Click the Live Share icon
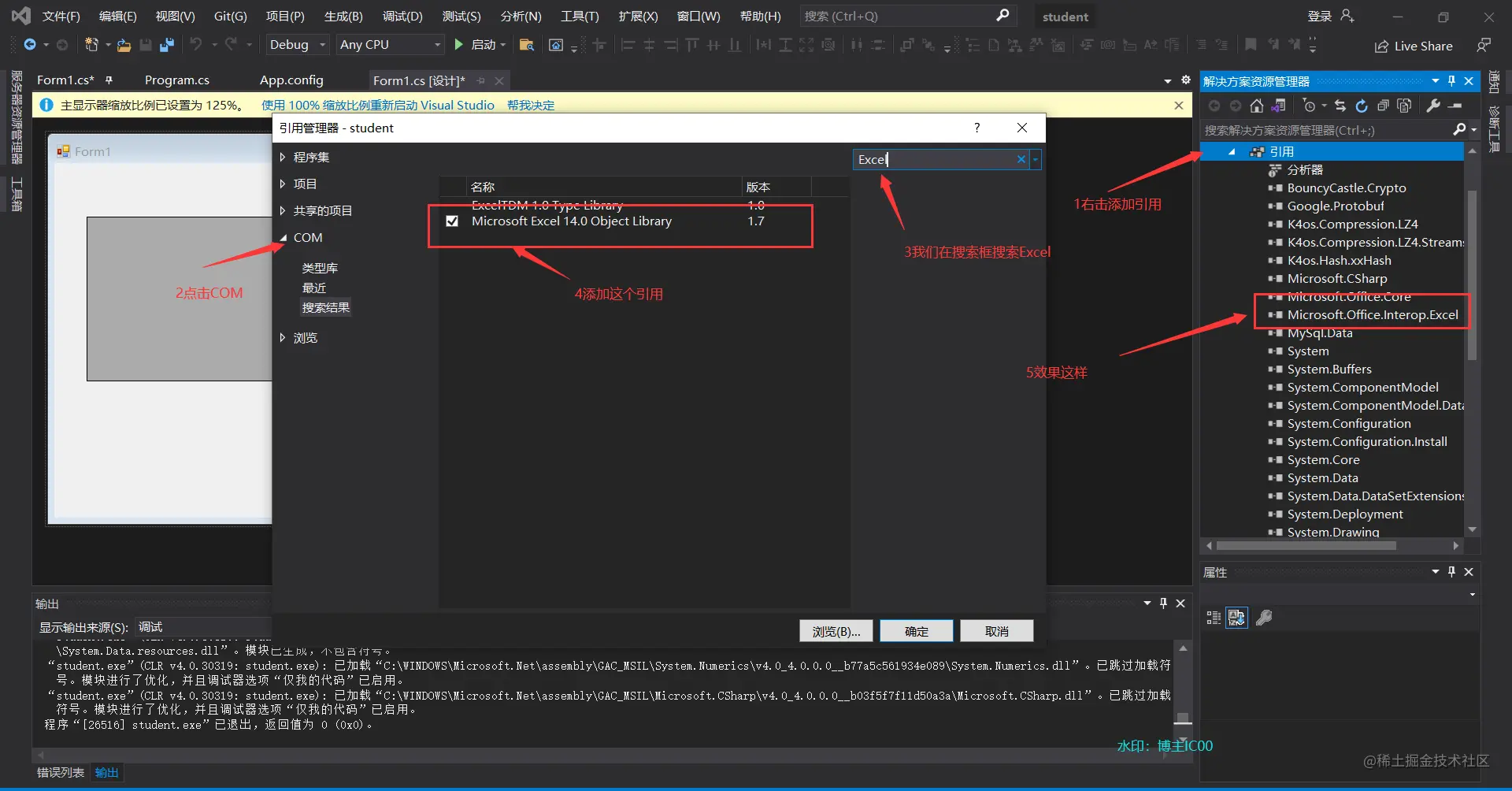The image size is (1512, 791). [1381, 46]
